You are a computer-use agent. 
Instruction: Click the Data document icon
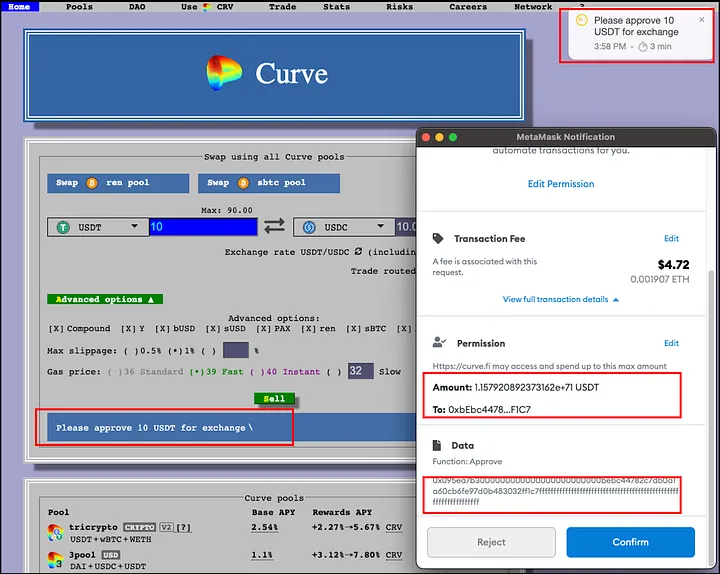pyautogui.click(x=437, y=445)
